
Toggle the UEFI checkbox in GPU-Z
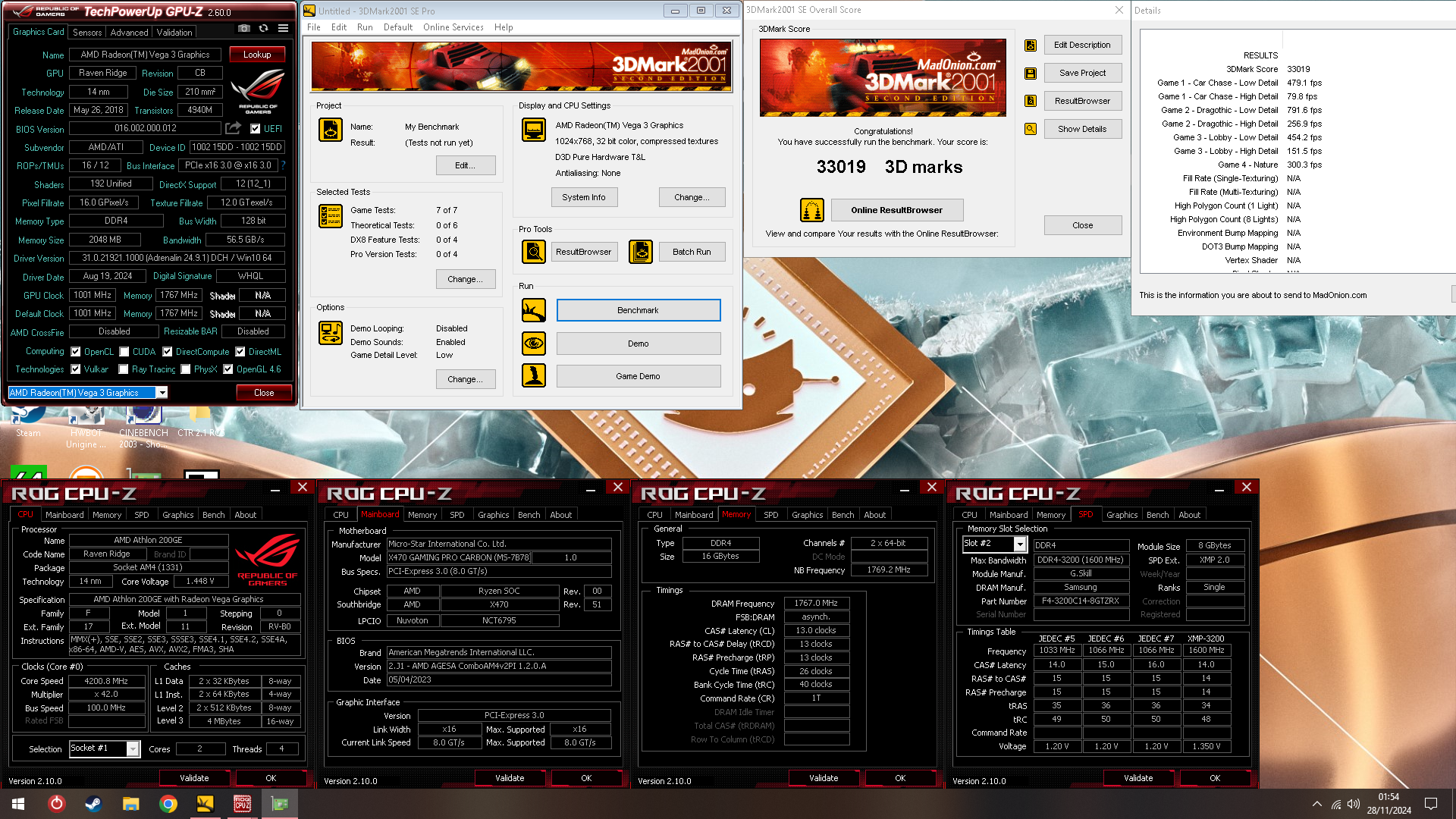[256, 129]
